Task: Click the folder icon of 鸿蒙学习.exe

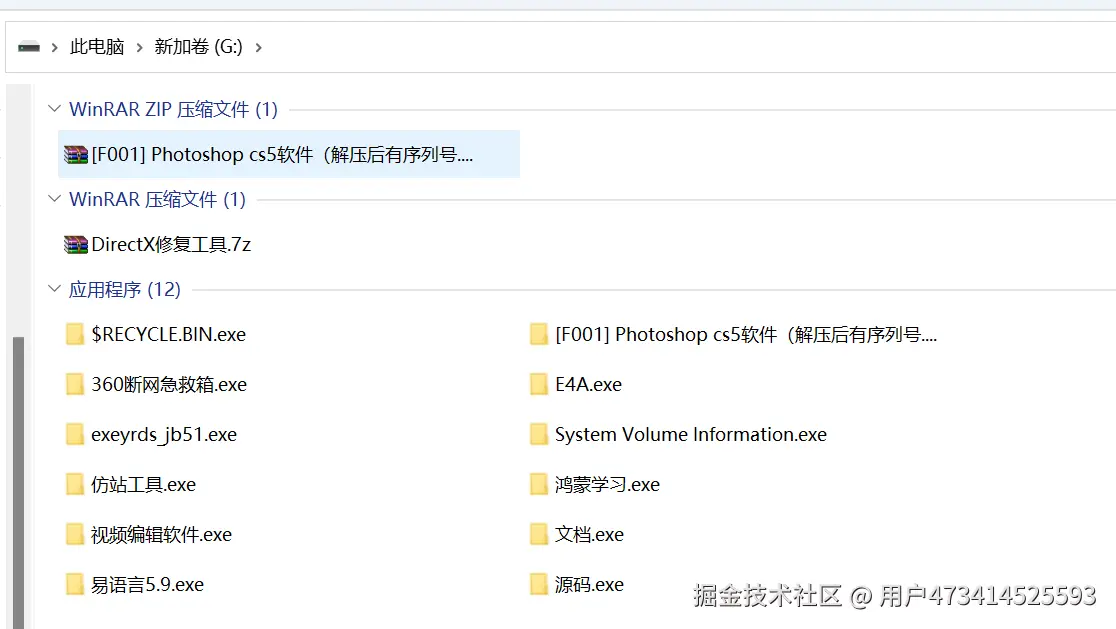Action: tap(539, 485)
